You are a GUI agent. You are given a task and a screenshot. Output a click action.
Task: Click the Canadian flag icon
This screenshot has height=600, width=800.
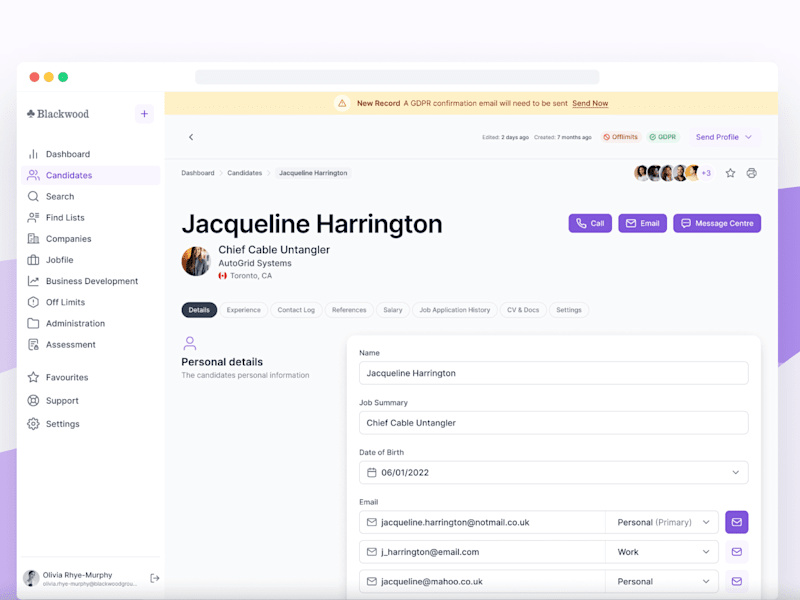[x=222, y=276]
